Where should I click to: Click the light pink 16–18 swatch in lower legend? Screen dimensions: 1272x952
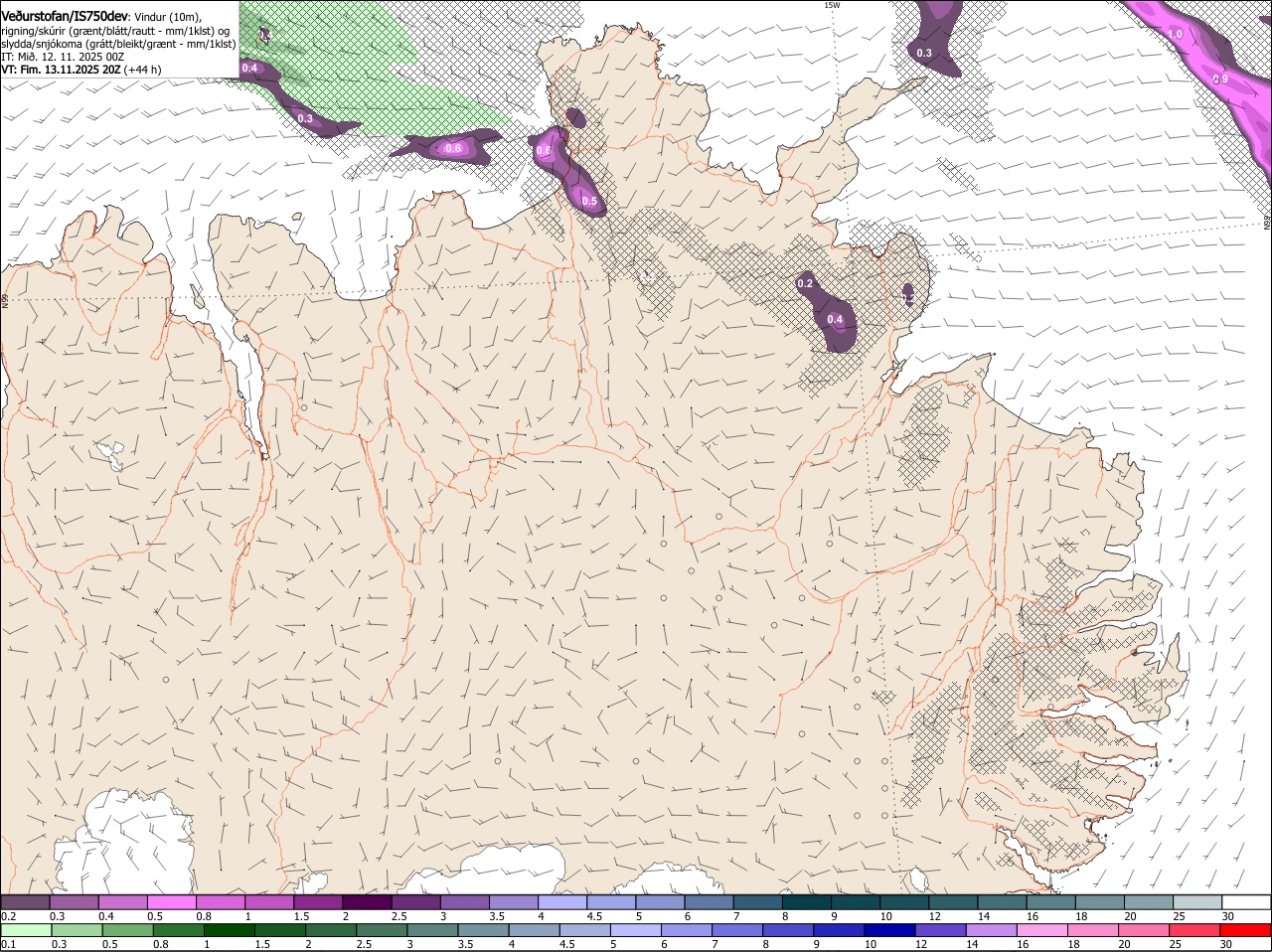(x=1041, y=930)
